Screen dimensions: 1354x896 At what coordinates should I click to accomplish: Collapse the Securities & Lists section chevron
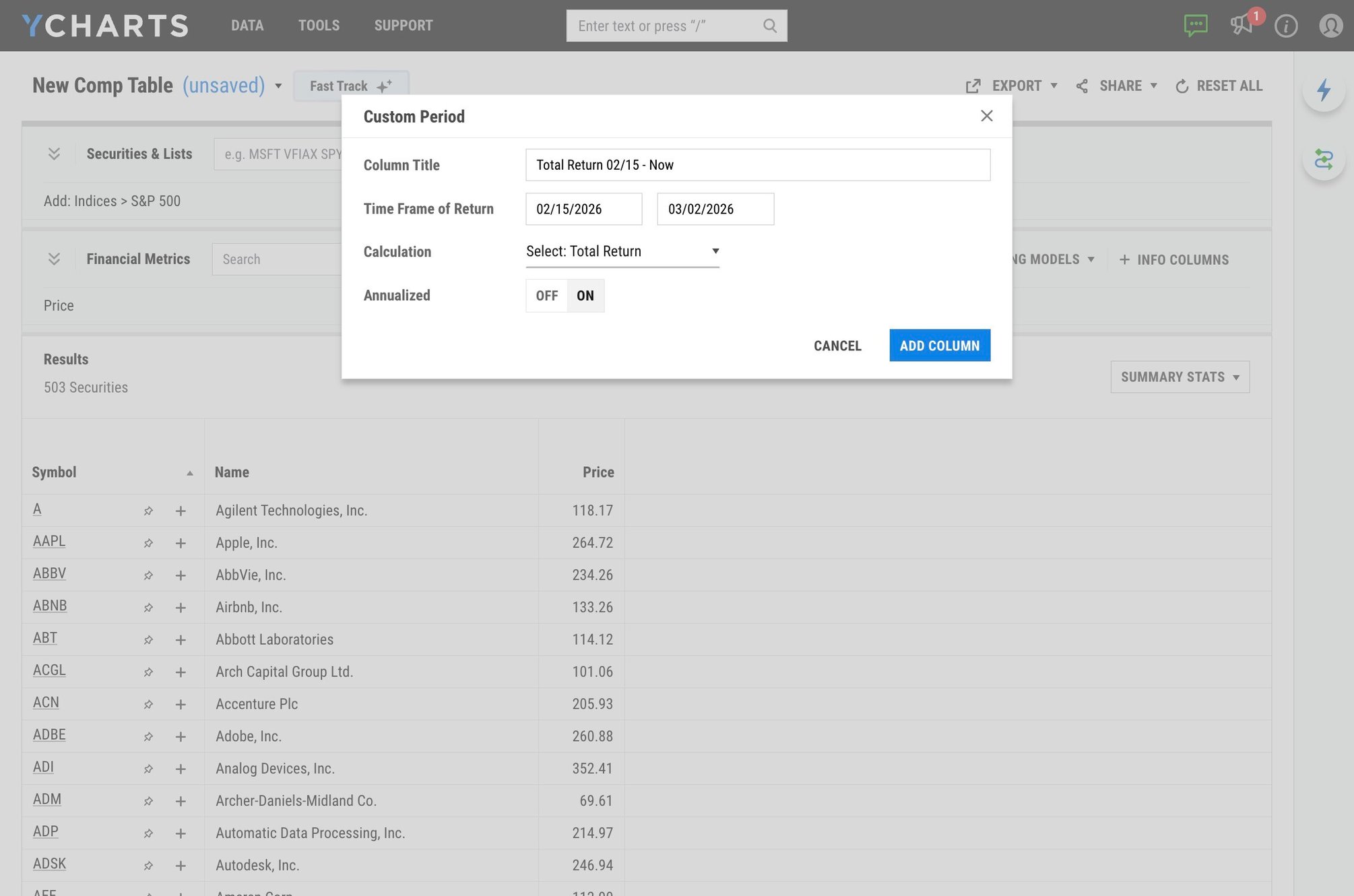tap(55, 154)
